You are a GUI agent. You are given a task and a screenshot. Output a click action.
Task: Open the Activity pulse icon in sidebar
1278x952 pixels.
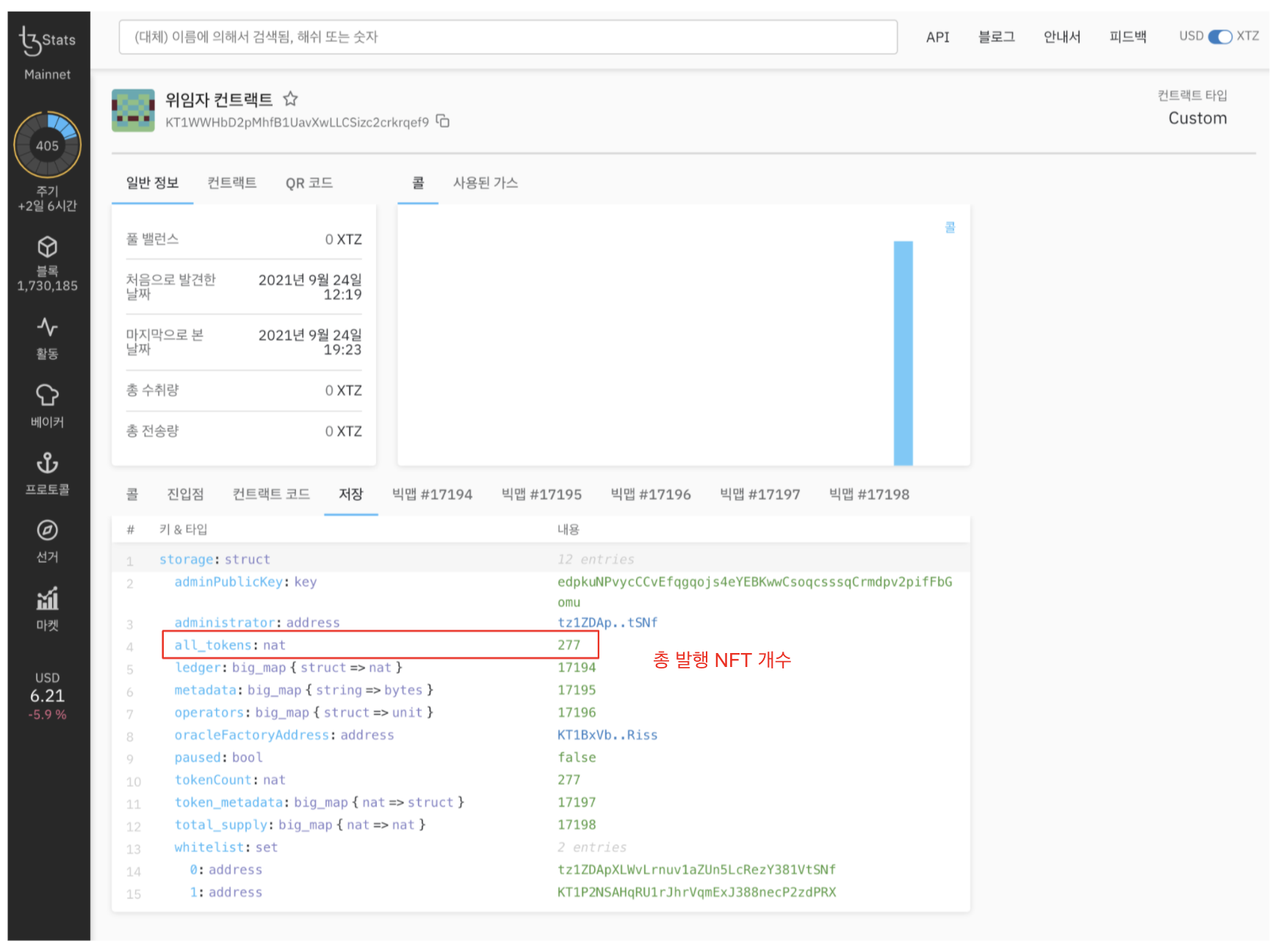[x=48, y=327]
